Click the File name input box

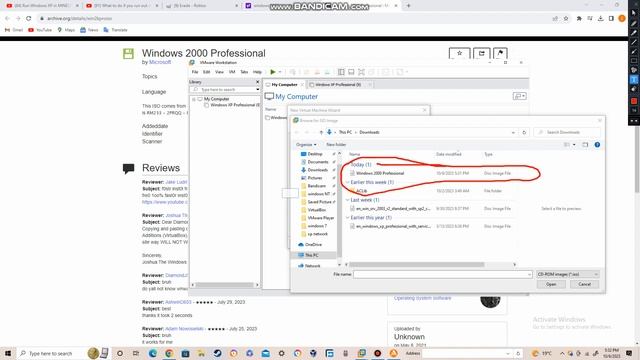tap(442, 274)
